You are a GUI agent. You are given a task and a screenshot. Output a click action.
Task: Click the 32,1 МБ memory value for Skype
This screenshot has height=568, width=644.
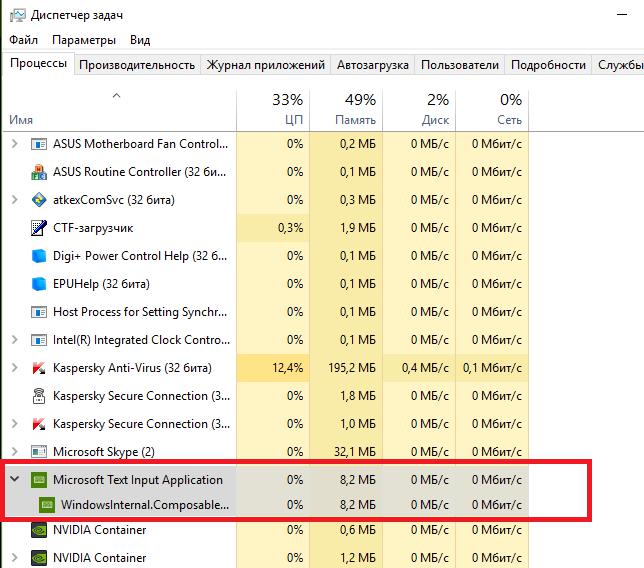(355, 452)
